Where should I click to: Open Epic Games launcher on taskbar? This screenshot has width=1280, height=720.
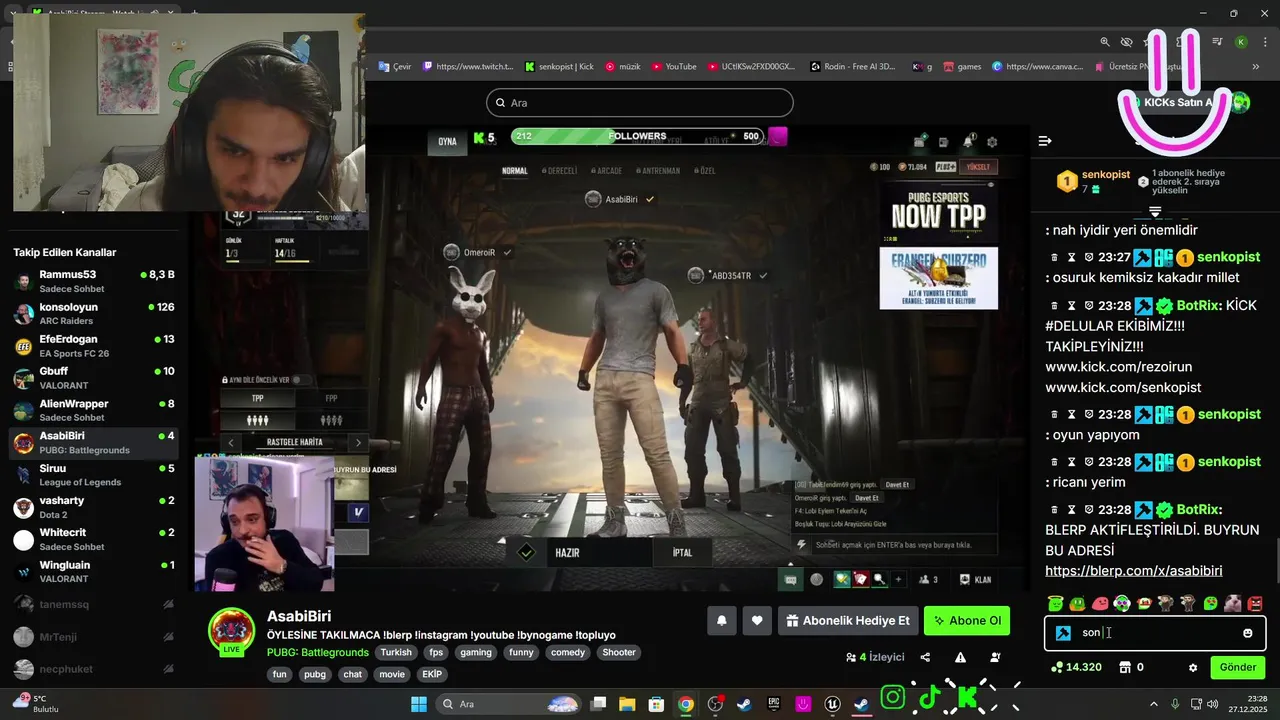(x=773, y=704)
